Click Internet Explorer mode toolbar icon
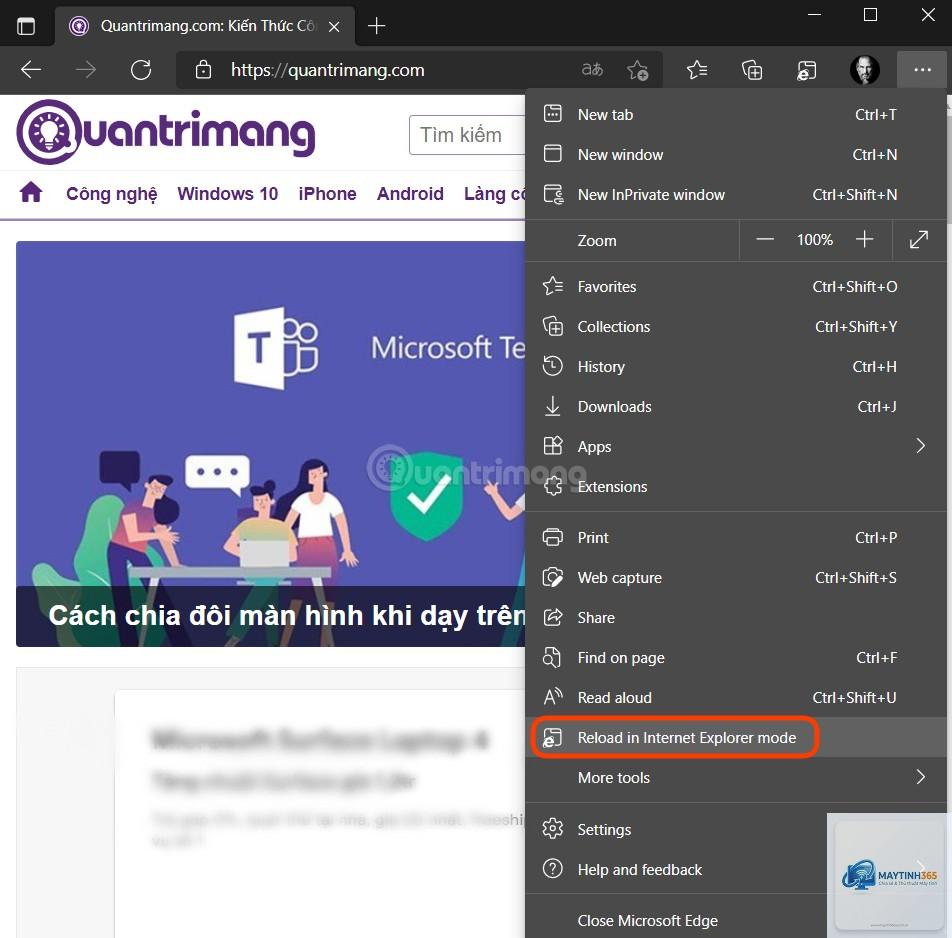 [806, 70]
